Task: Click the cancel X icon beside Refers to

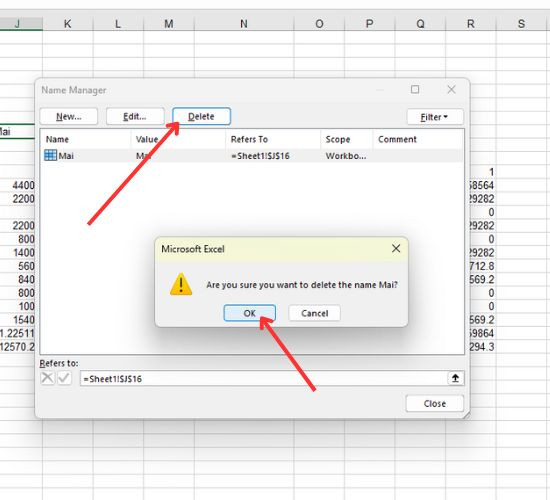Action: tap(47, 378)
